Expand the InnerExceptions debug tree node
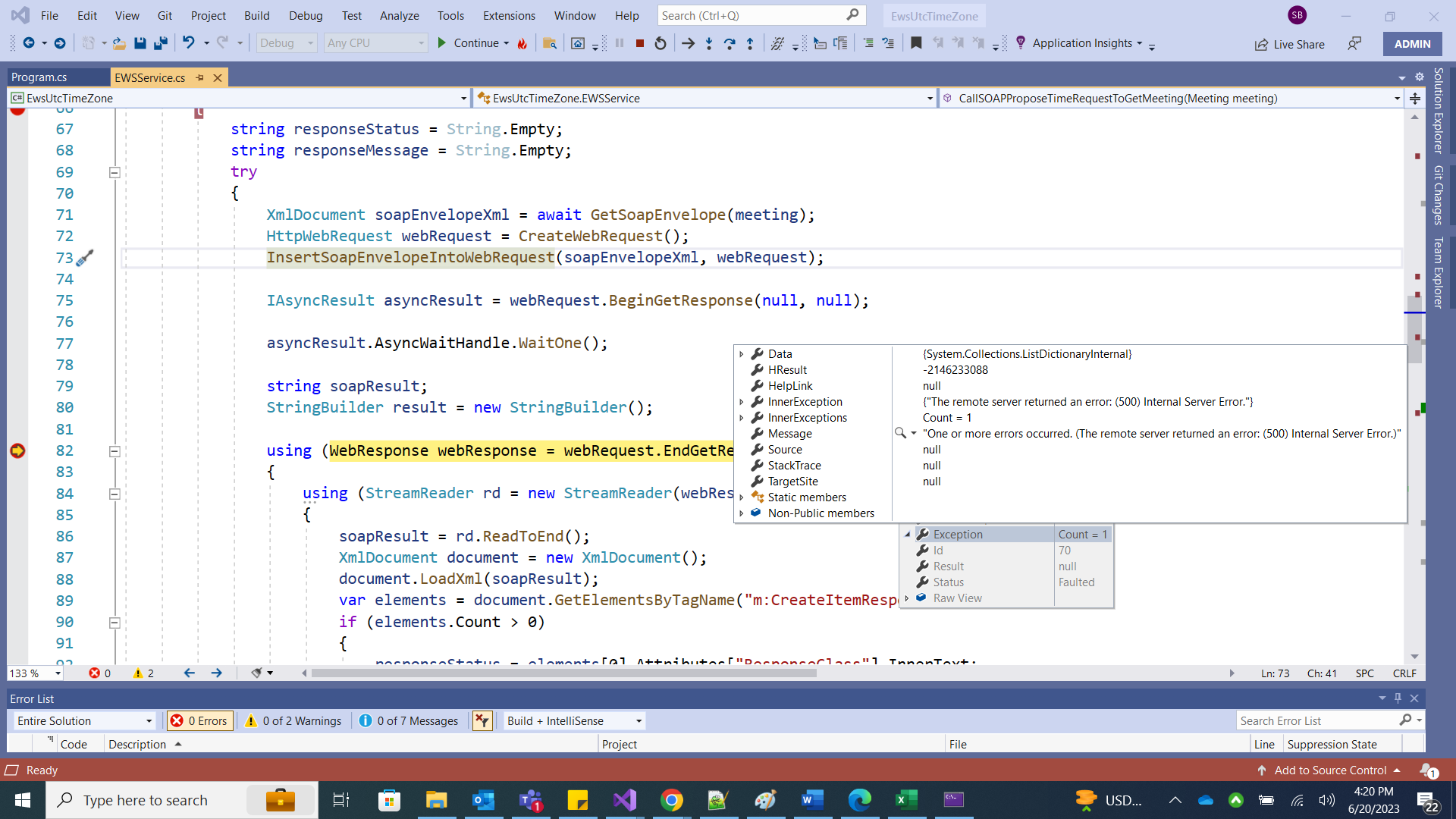 coord(740,417)
